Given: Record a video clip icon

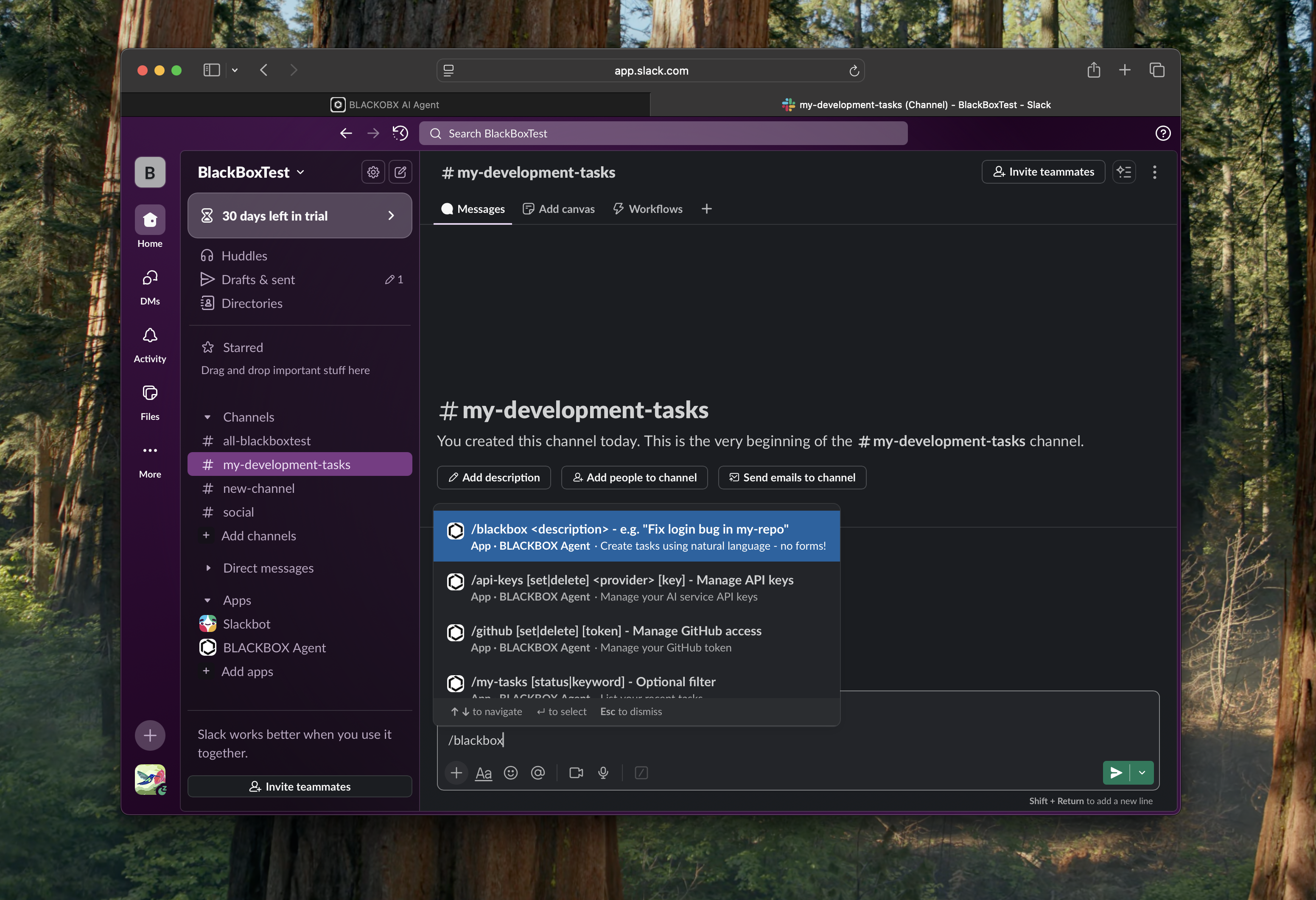Looking at the screenshot, I should tap(576, 773).
